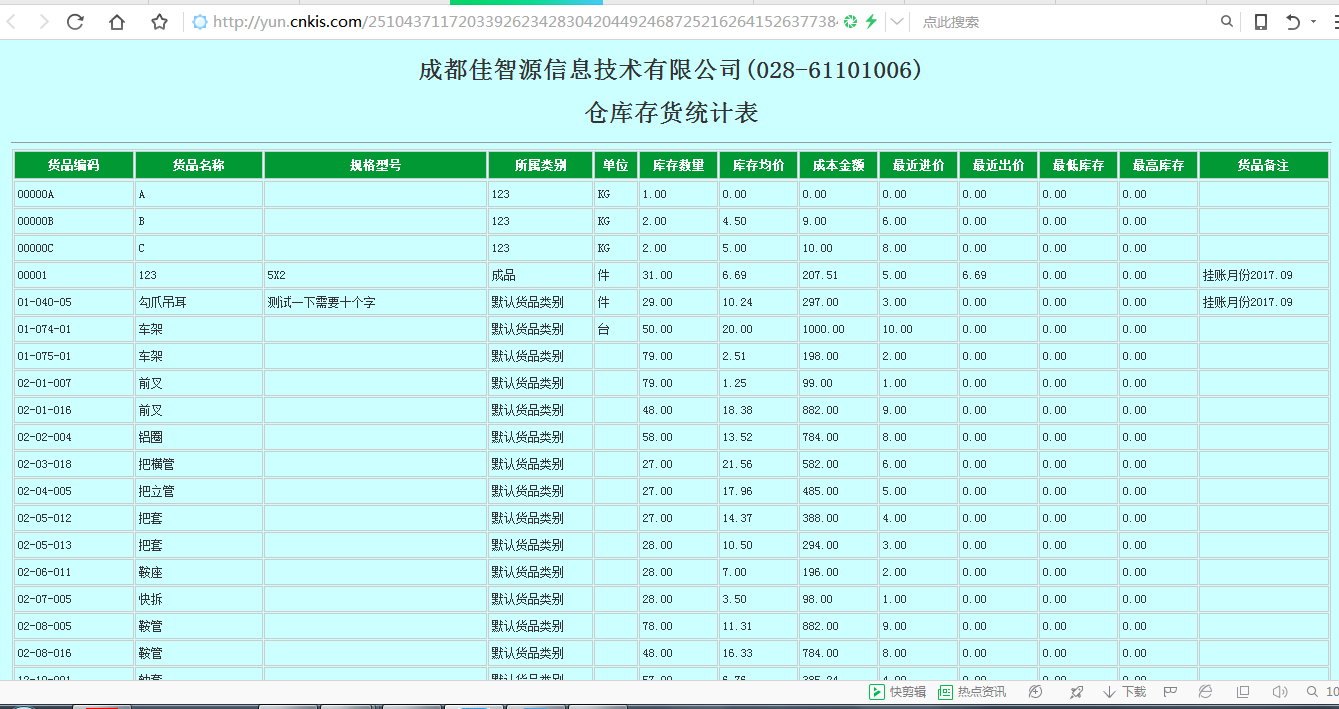Screen dimensions: 1339x709
Task: Click the 库存数量 column header
Action: click(x=678, y=165)
